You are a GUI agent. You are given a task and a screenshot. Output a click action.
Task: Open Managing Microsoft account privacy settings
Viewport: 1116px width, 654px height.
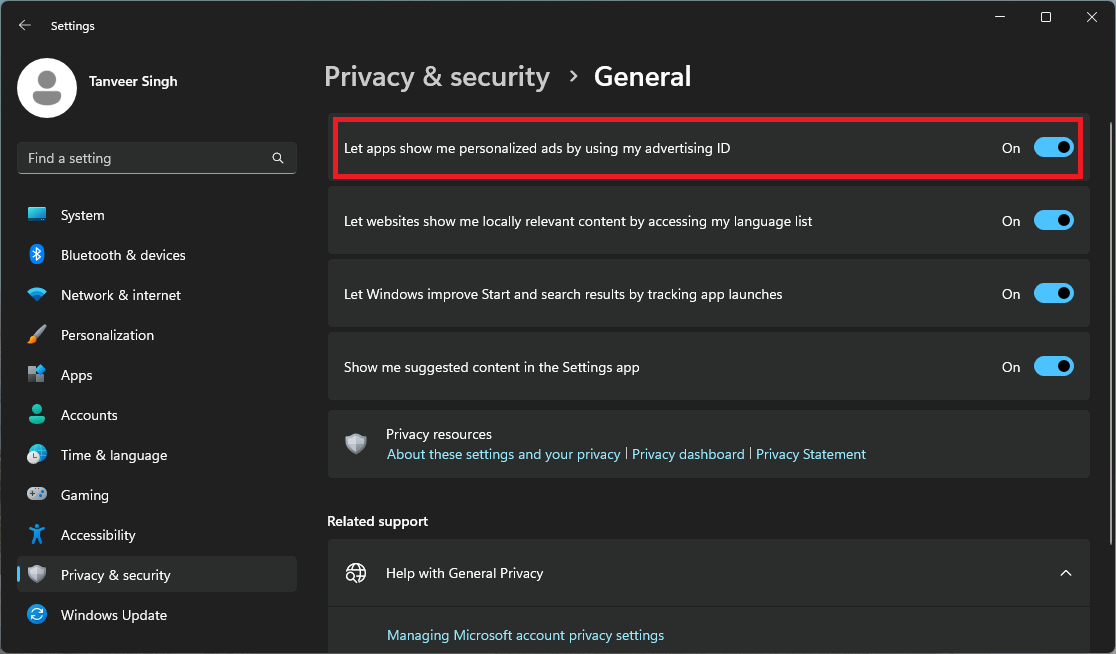point(525,634)
